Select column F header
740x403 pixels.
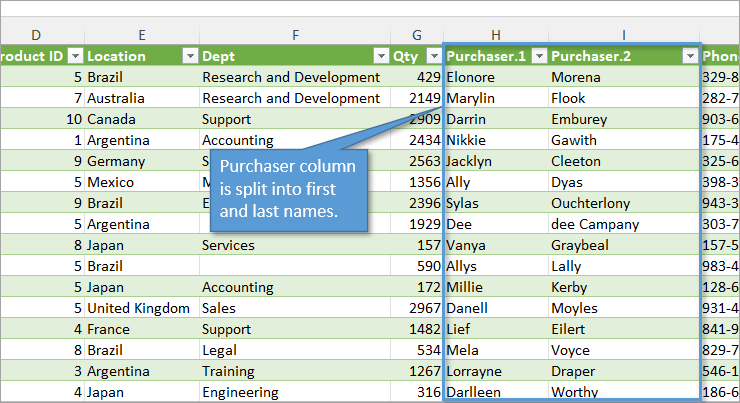[295, 35]
